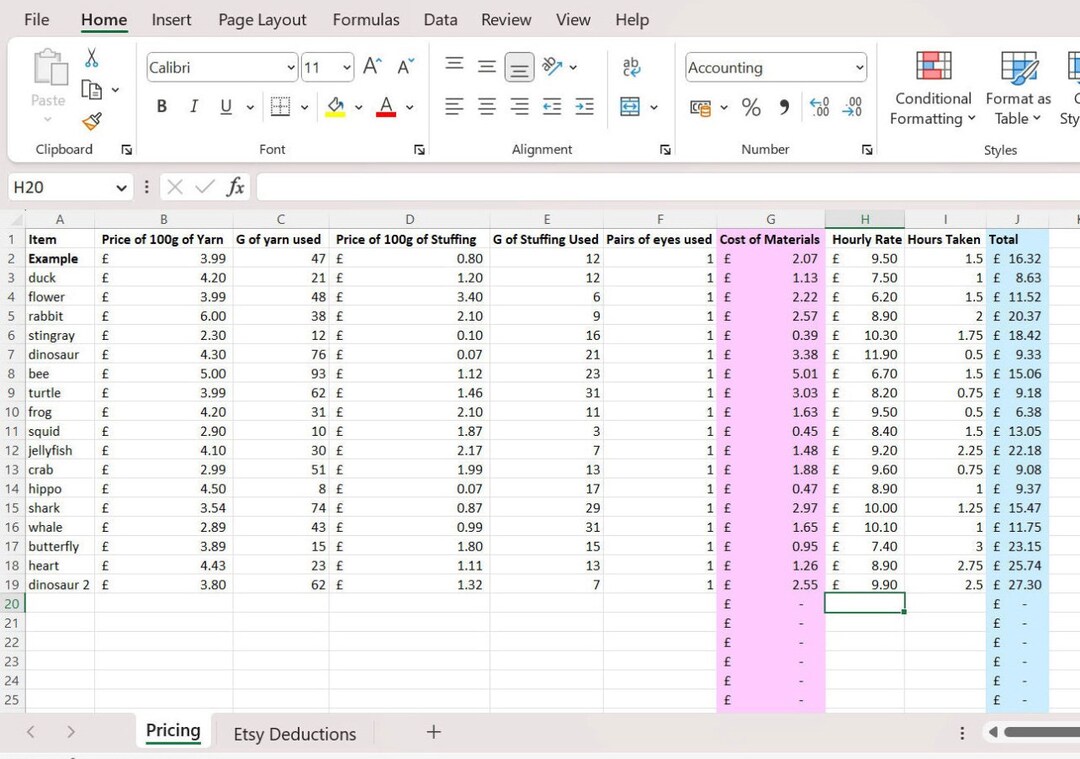This screenshot has width=1080, height=759.
Task: Open the Etsy Deductions sheet tab
Action: [x=294, y=733]
